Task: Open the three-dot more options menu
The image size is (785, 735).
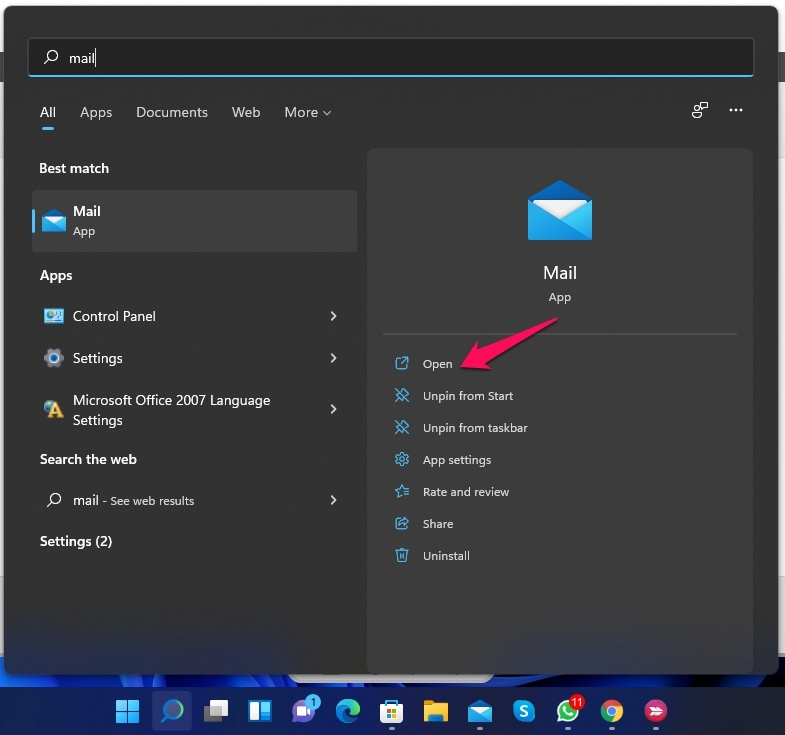Action: point(736,111)
